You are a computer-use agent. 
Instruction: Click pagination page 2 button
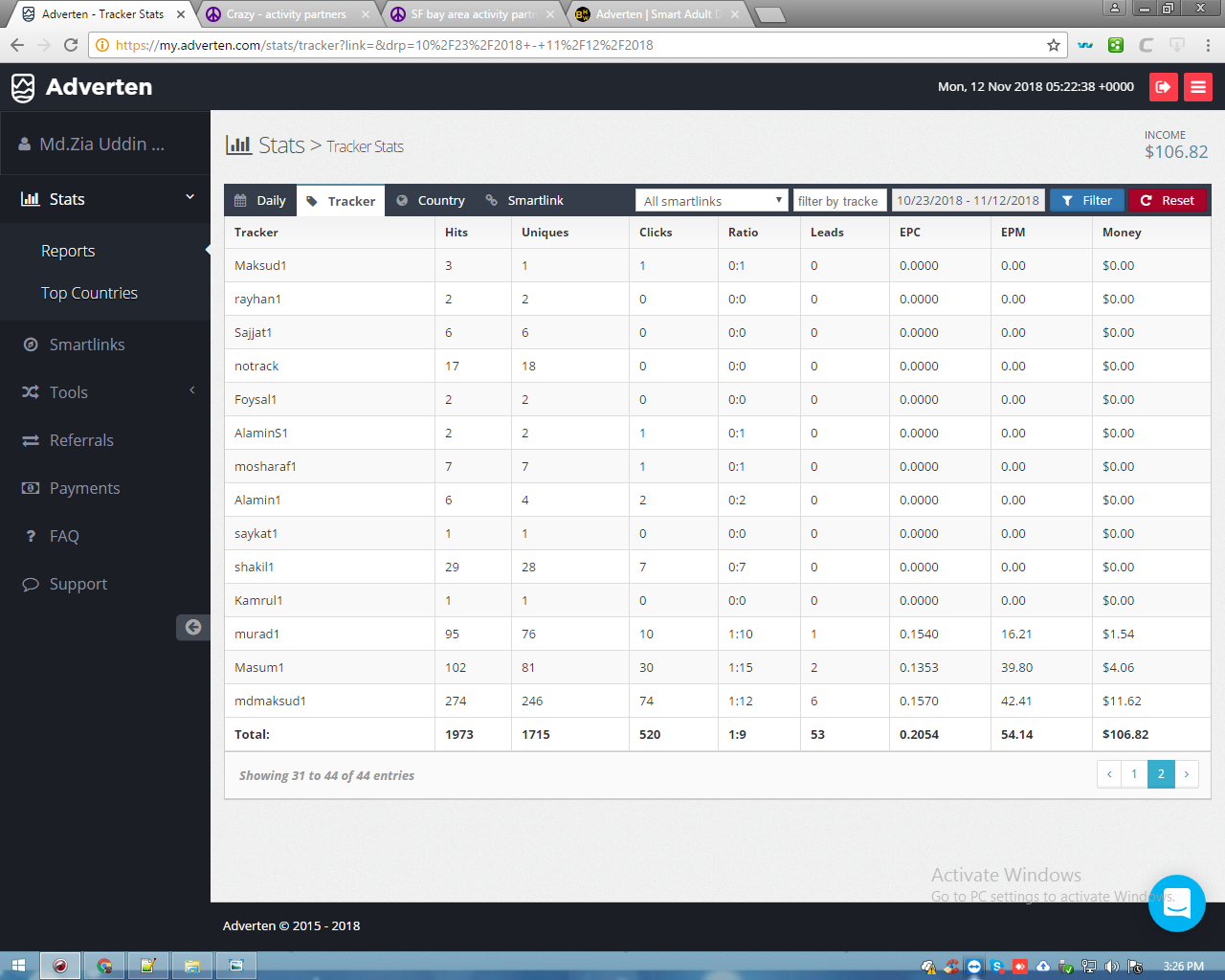pos(1161,774)
